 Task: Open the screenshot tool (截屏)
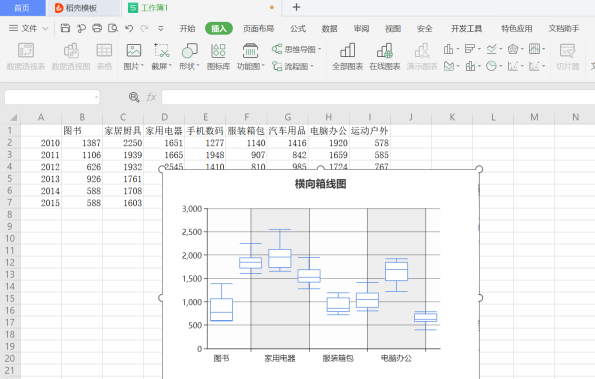pos(161,57)
